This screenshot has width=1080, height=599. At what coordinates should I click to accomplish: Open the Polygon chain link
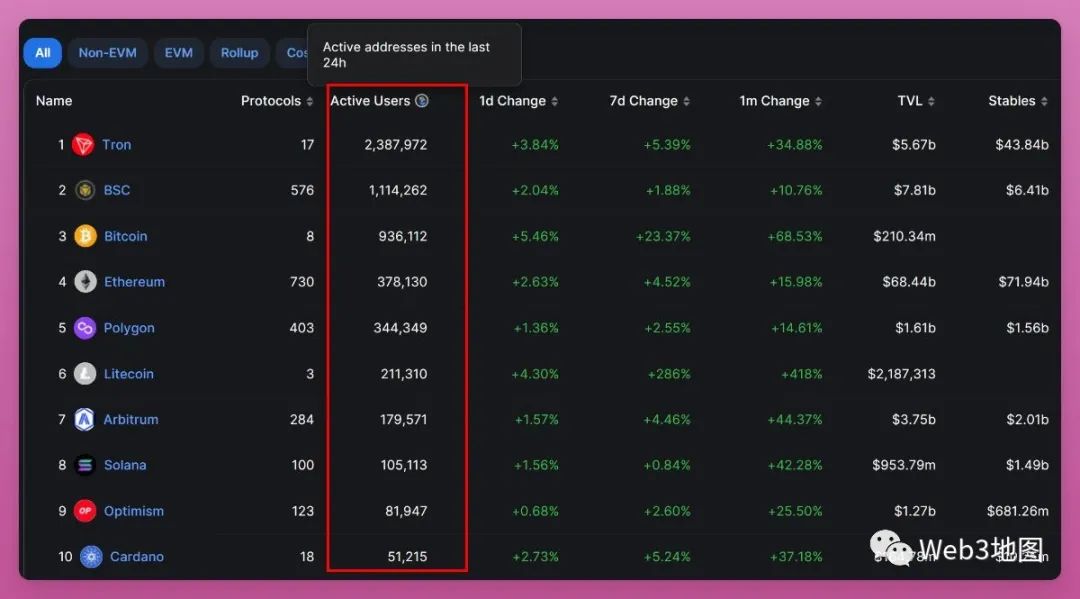[x=129, y=328]
